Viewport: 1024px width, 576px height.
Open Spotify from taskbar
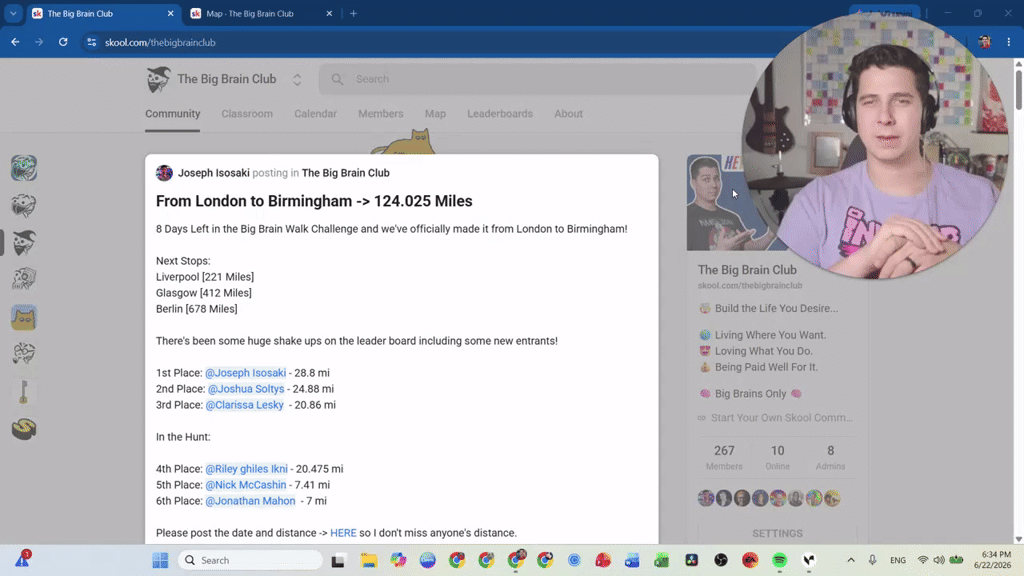coord(780,560)
